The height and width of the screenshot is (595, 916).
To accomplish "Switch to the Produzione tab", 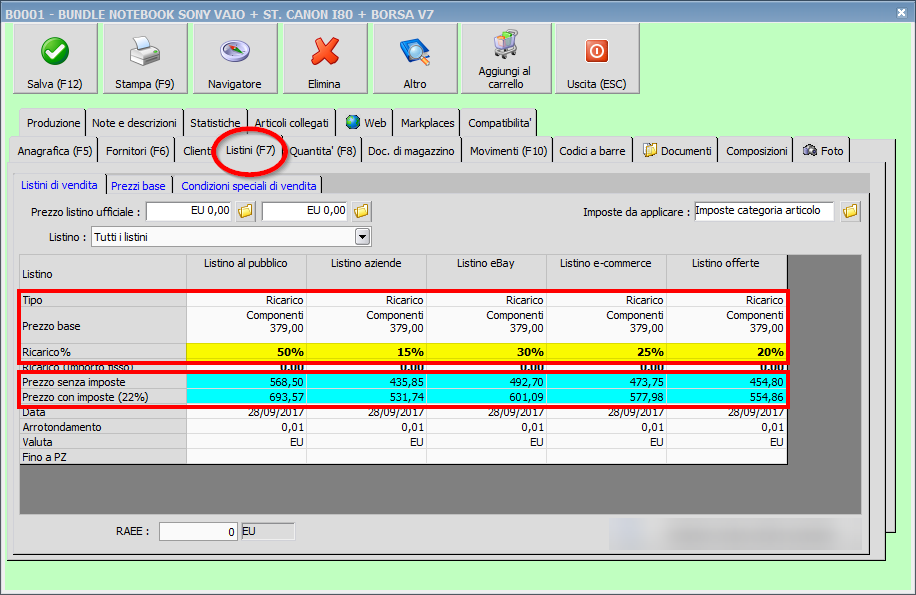I will (x=53, y=123).
